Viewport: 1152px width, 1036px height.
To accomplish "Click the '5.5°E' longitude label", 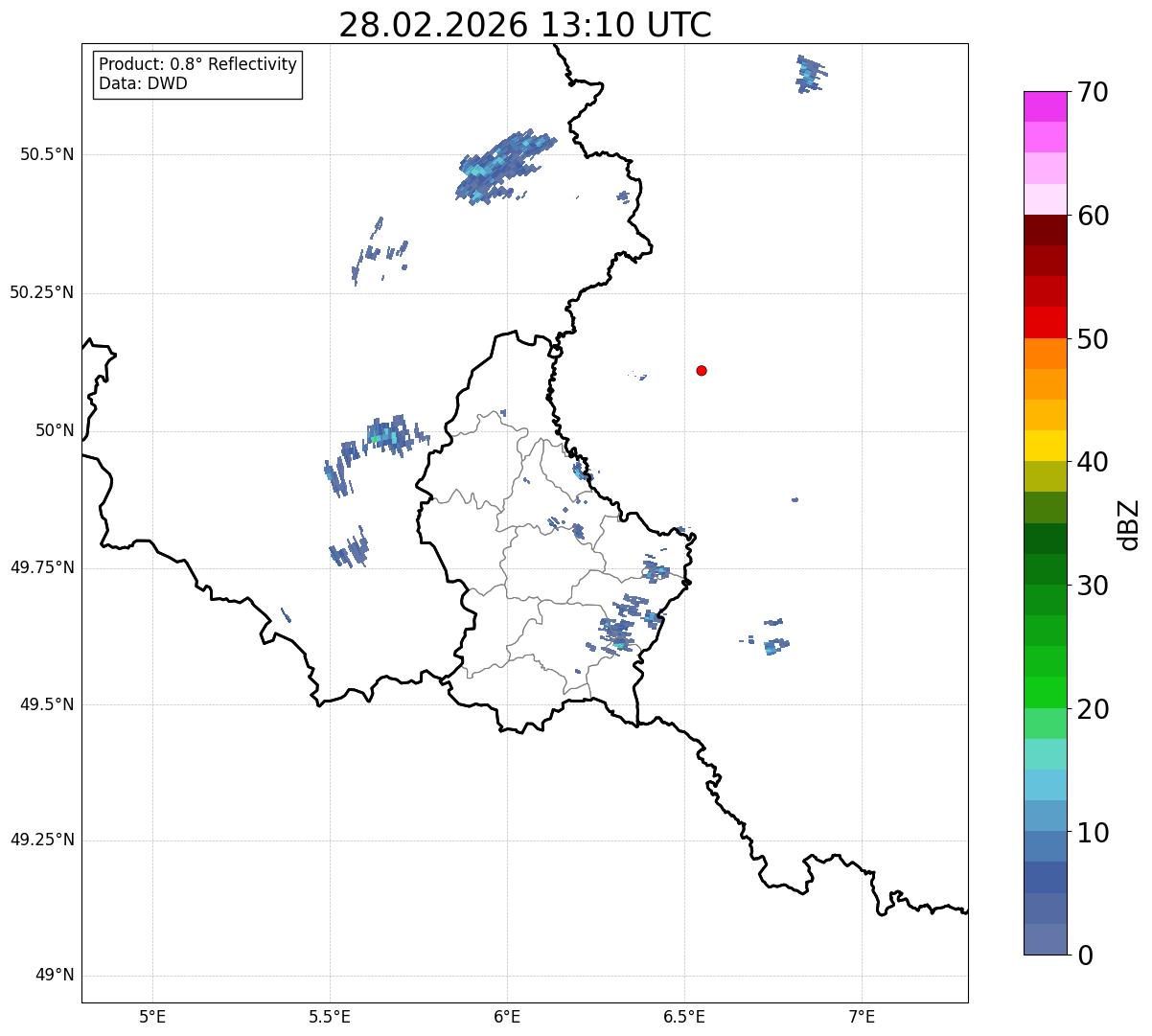I will (x=330, y=1016).
